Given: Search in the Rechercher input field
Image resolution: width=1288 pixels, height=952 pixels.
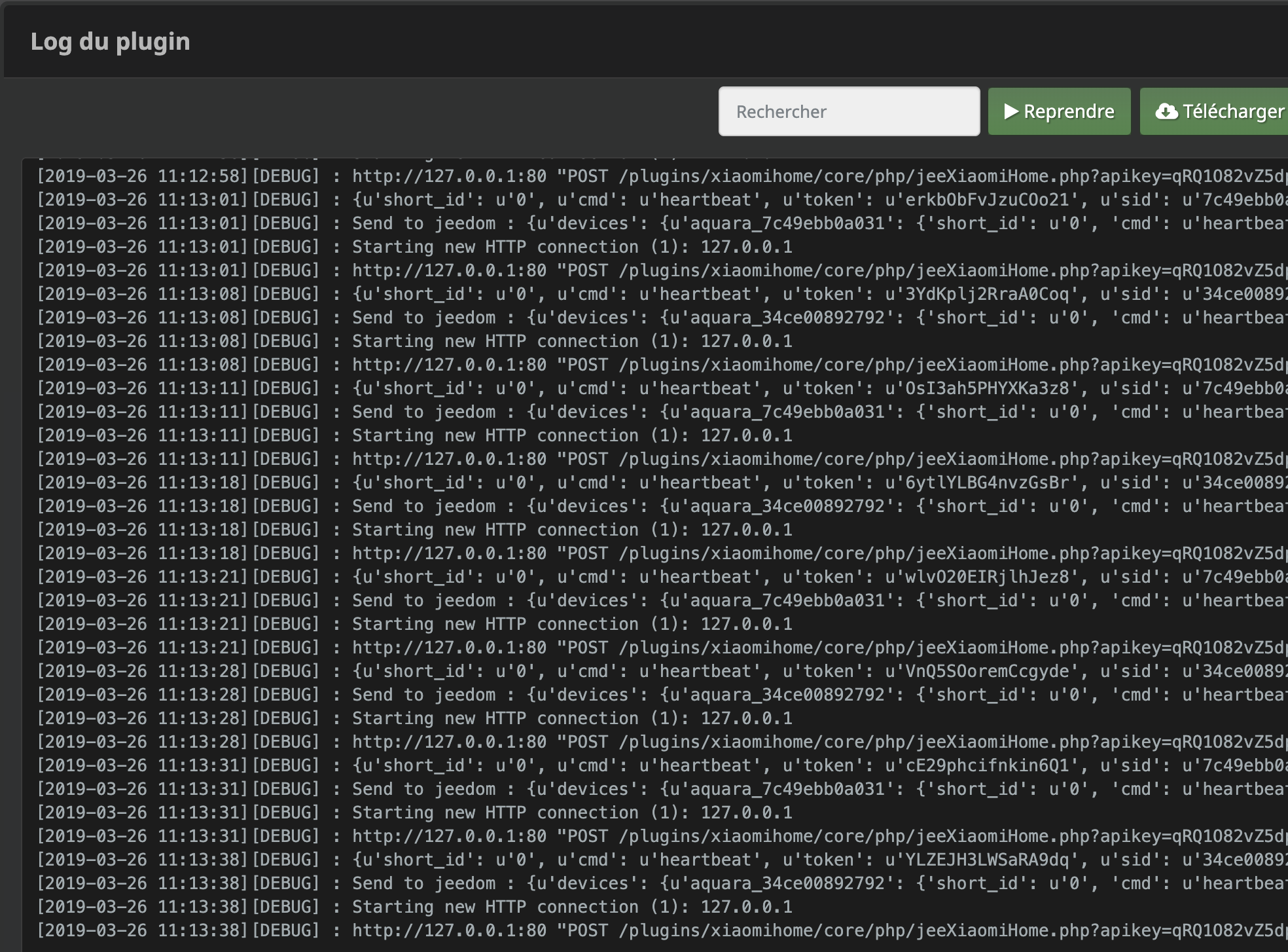Looking at the screenshot, I should [849, 111].
